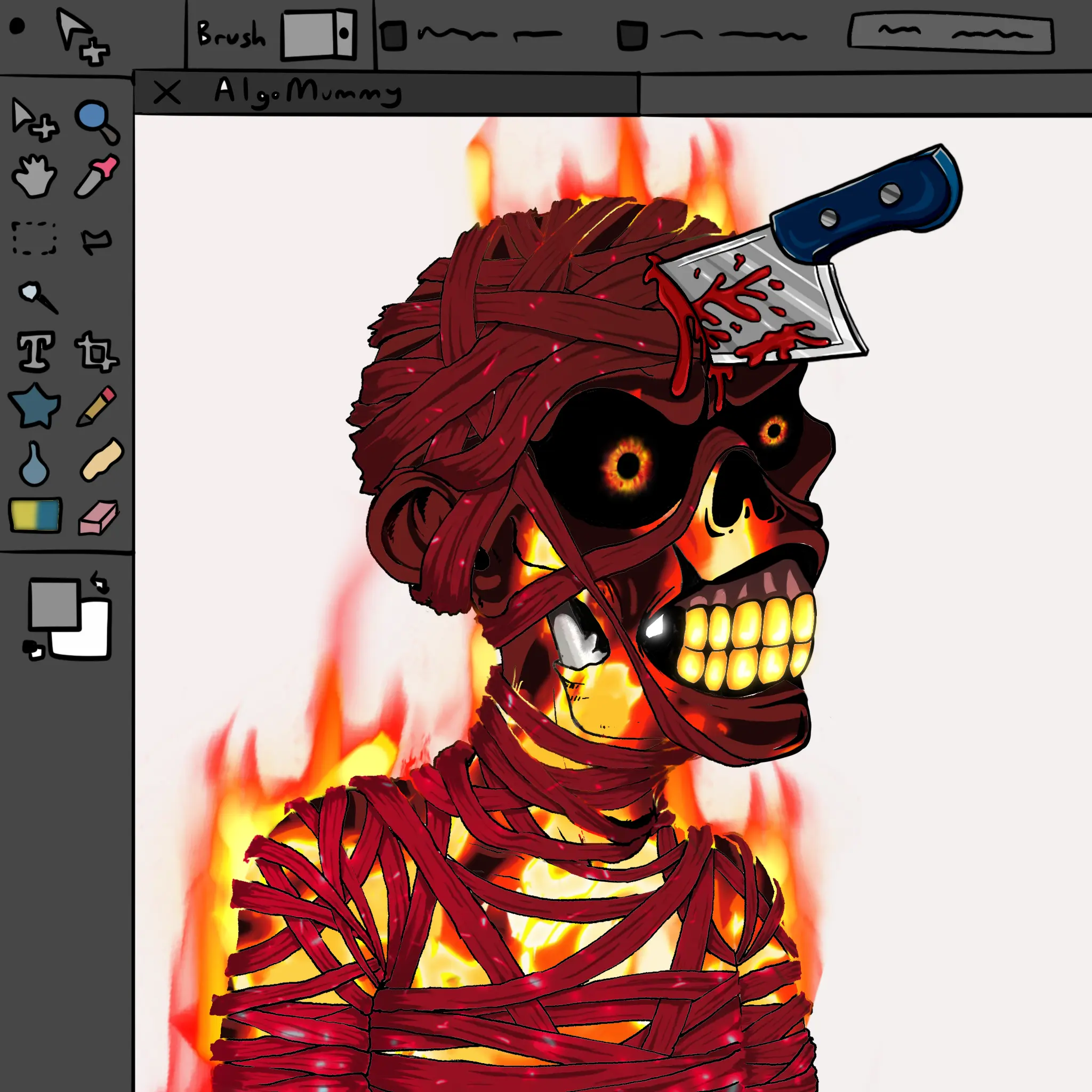Screen dimensions: 1092x1092
Task: Select the Rectangular Marquee tool
Action: [34, 238]
